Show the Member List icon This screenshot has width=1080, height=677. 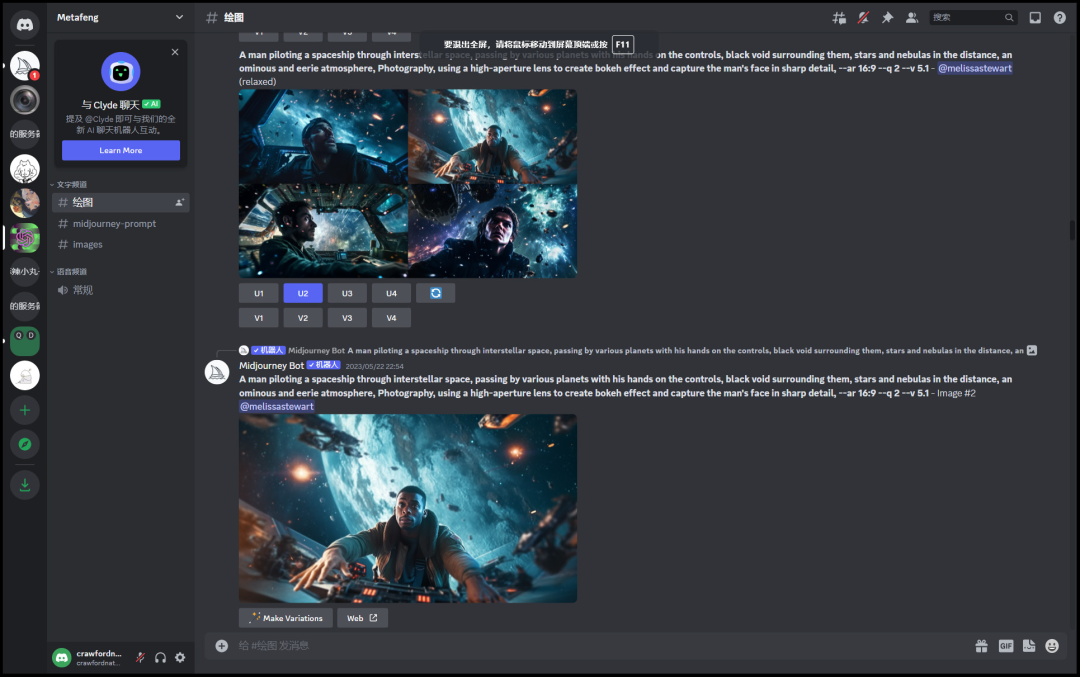point(912,18)
